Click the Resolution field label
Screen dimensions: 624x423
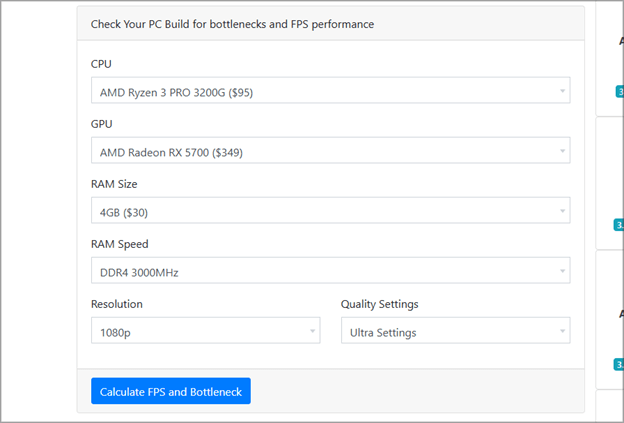tap(116, 303)
